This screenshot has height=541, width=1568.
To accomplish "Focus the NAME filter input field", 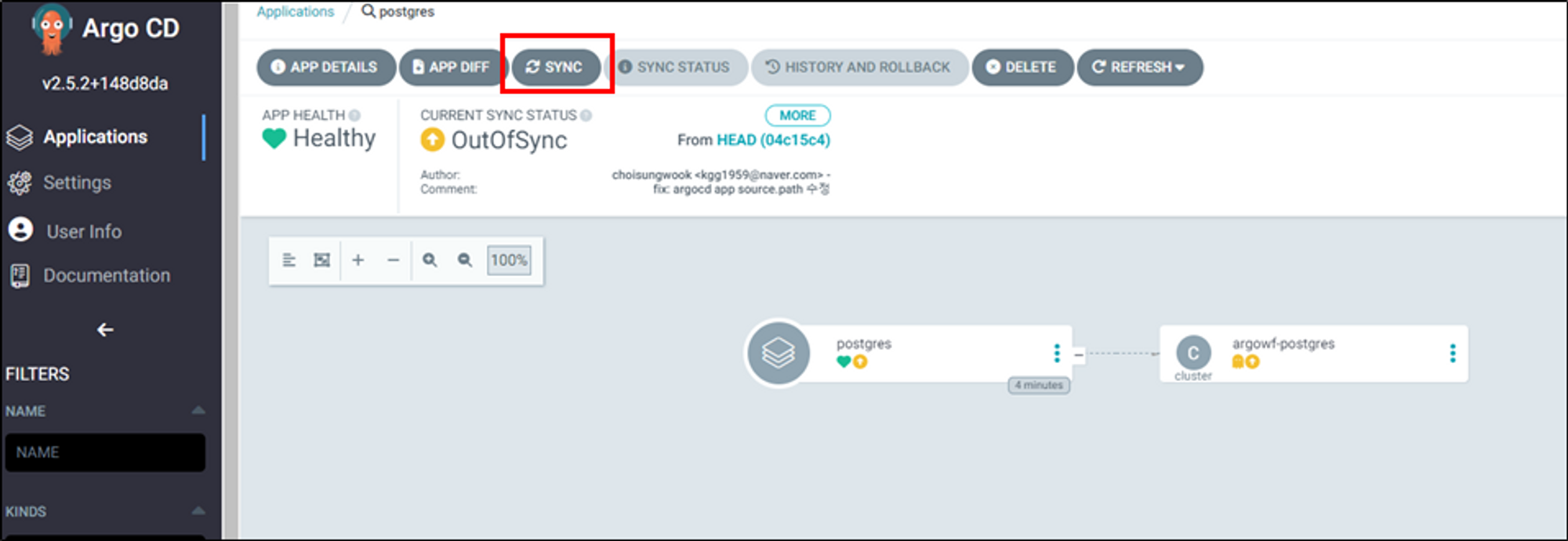I will pos(105,452).
